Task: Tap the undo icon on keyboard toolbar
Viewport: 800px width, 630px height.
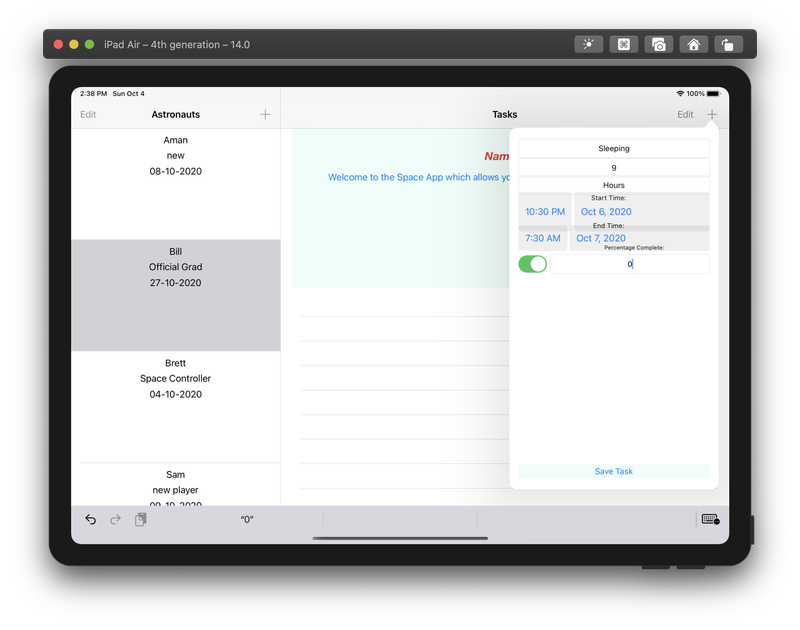Action: pyautogui.click(x=90, y=520)
